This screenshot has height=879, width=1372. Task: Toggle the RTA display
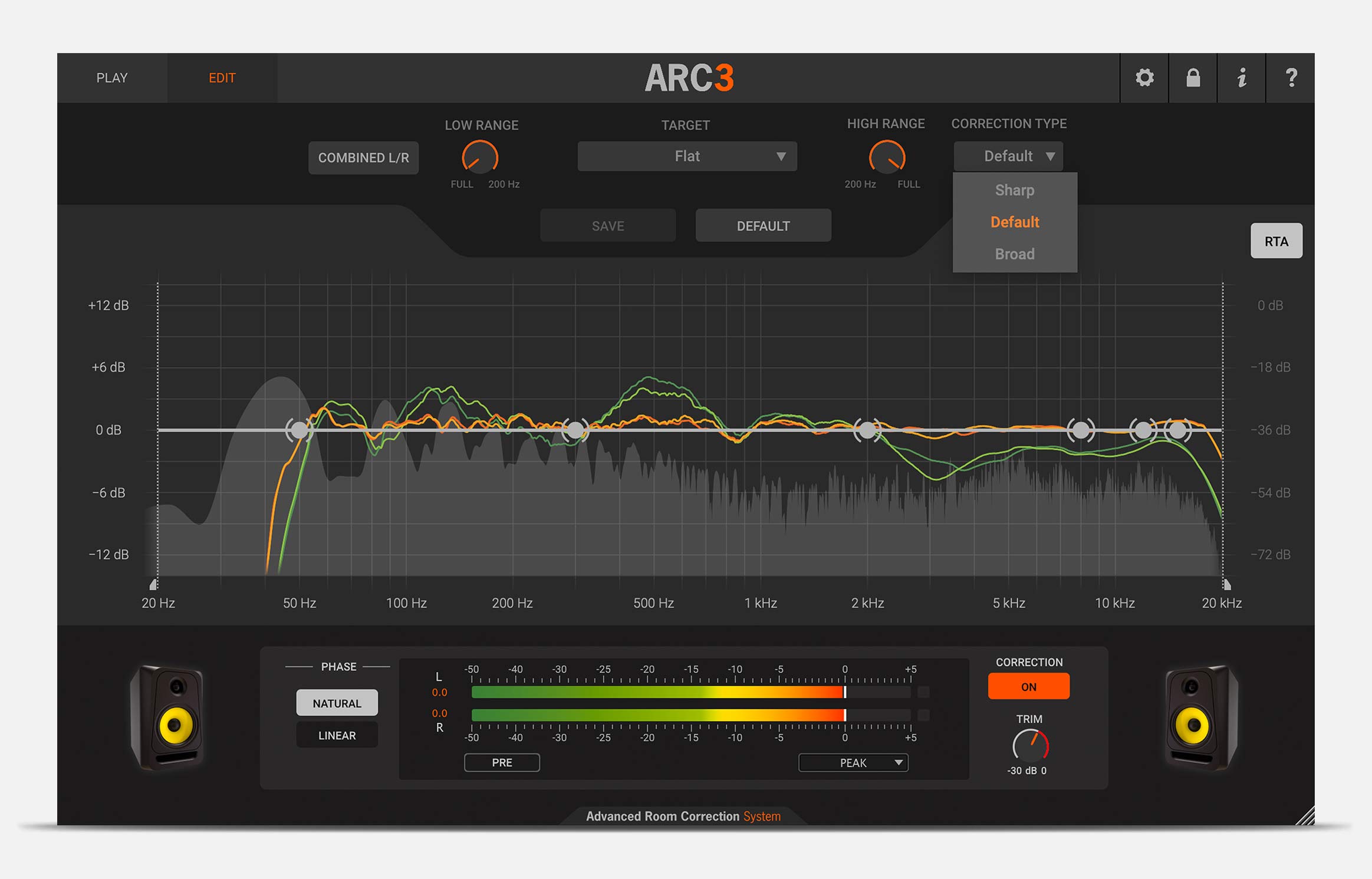[x=1276, y=241]
